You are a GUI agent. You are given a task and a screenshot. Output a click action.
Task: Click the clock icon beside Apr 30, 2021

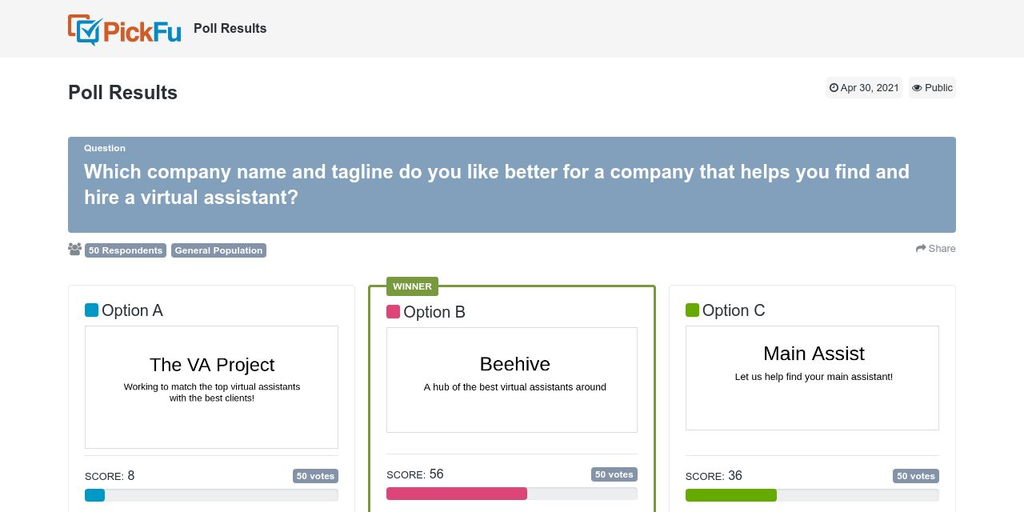[x=833, y=88]
